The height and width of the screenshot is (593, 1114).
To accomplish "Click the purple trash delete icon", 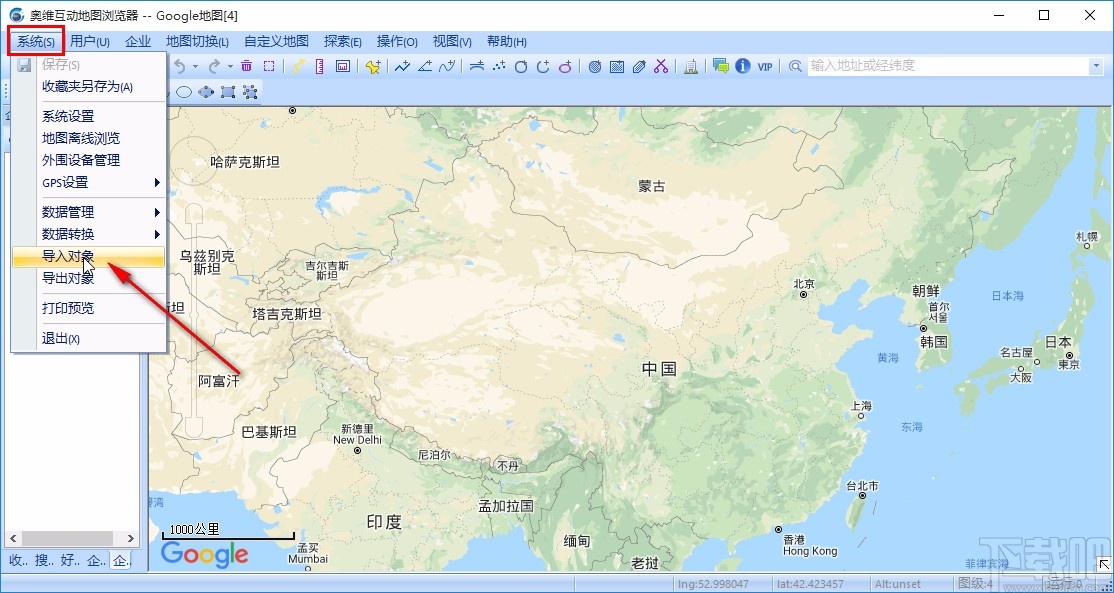I will (x=247, y=66).
